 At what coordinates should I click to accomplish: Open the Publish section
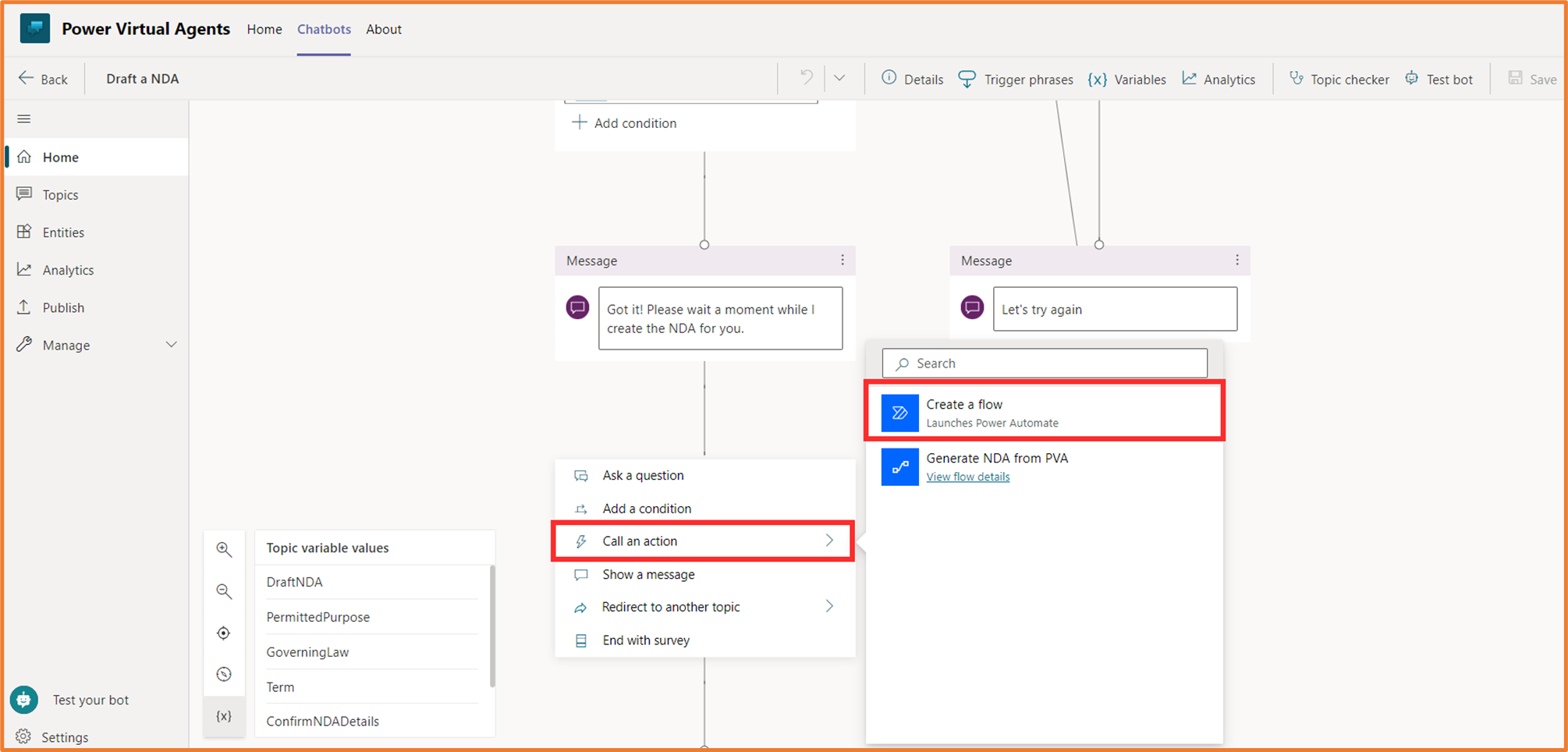coord(63,307)
